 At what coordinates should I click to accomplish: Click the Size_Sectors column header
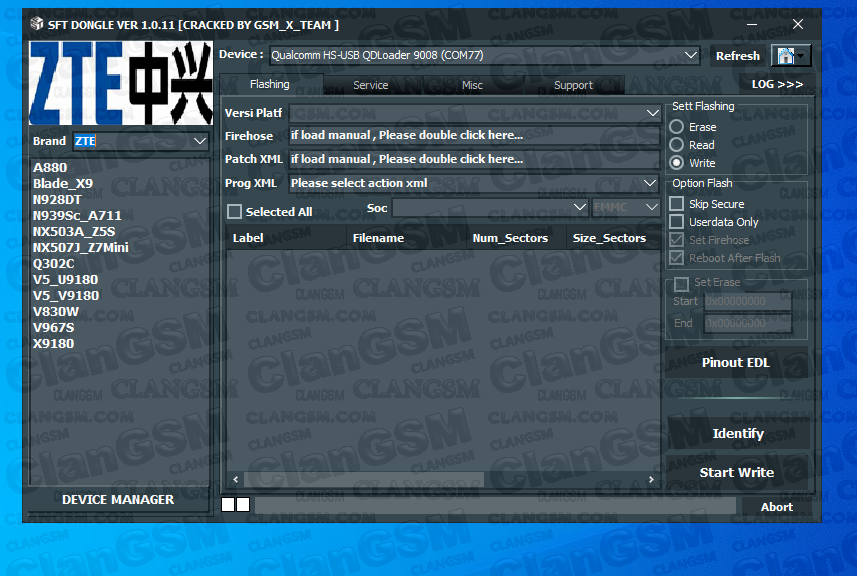click(612, 238)
